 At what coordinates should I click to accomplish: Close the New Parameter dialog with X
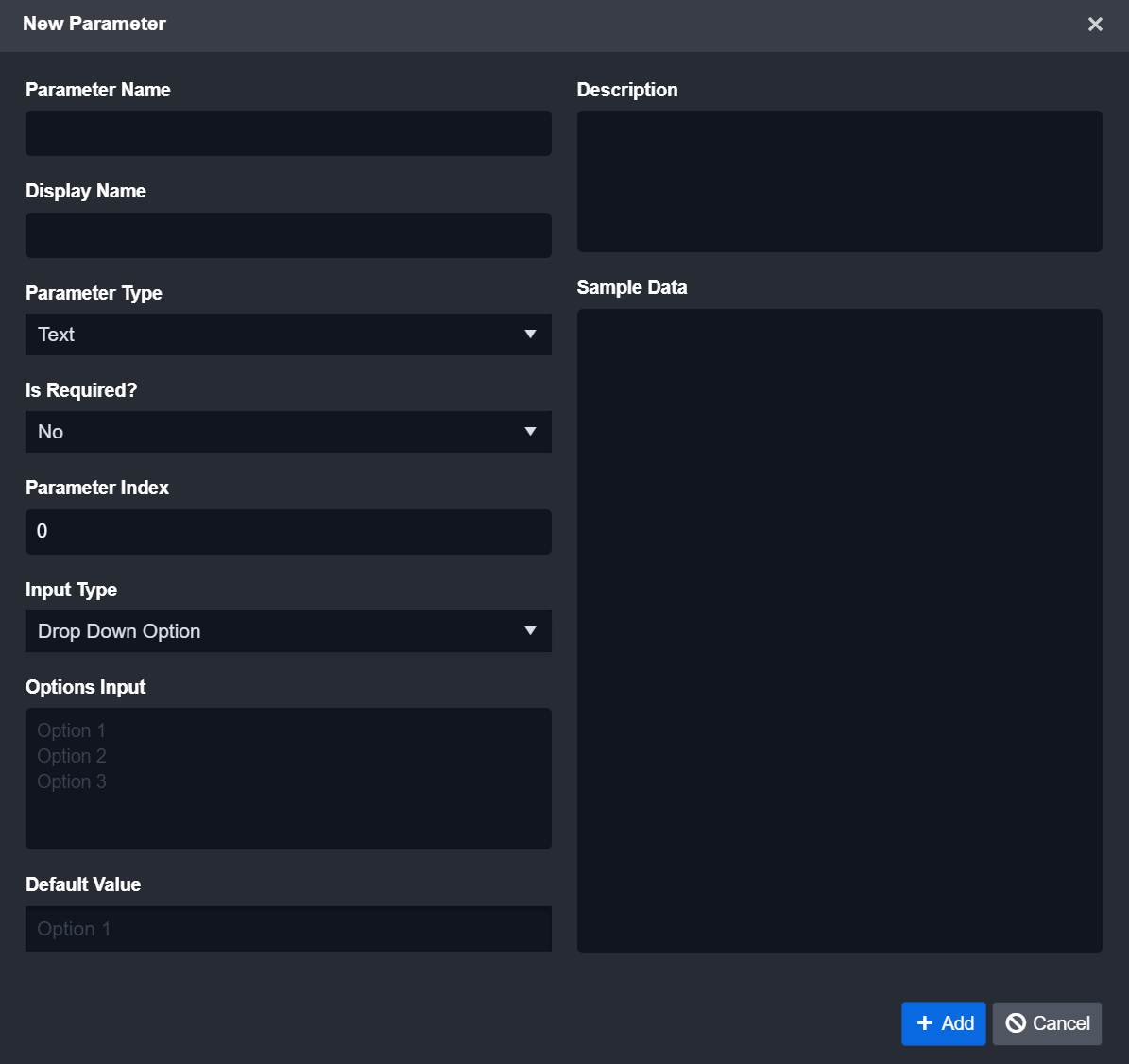click(x=1095, y=25)
